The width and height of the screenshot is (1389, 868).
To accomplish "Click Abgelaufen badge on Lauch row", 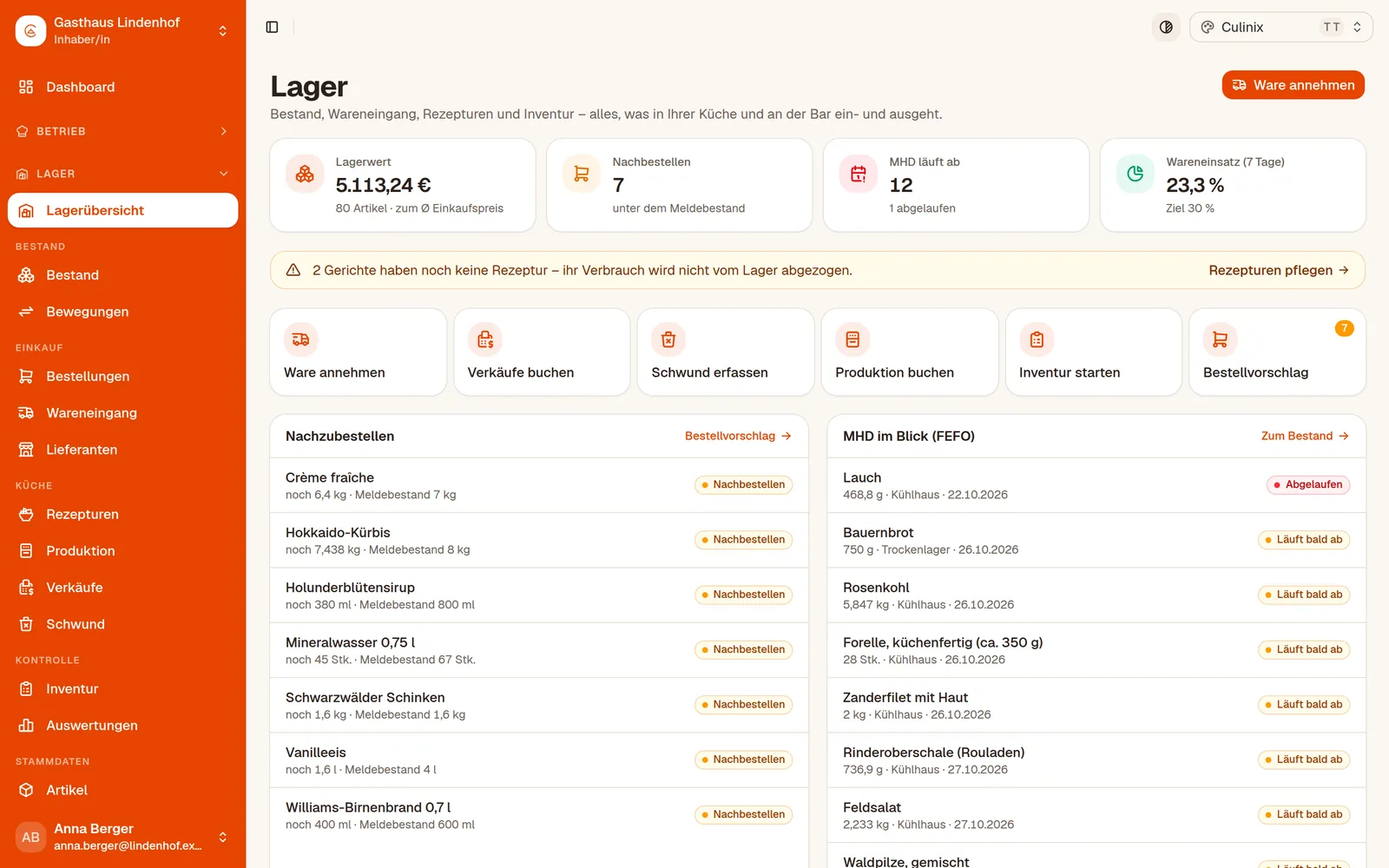I will [x=1307, y=484].
